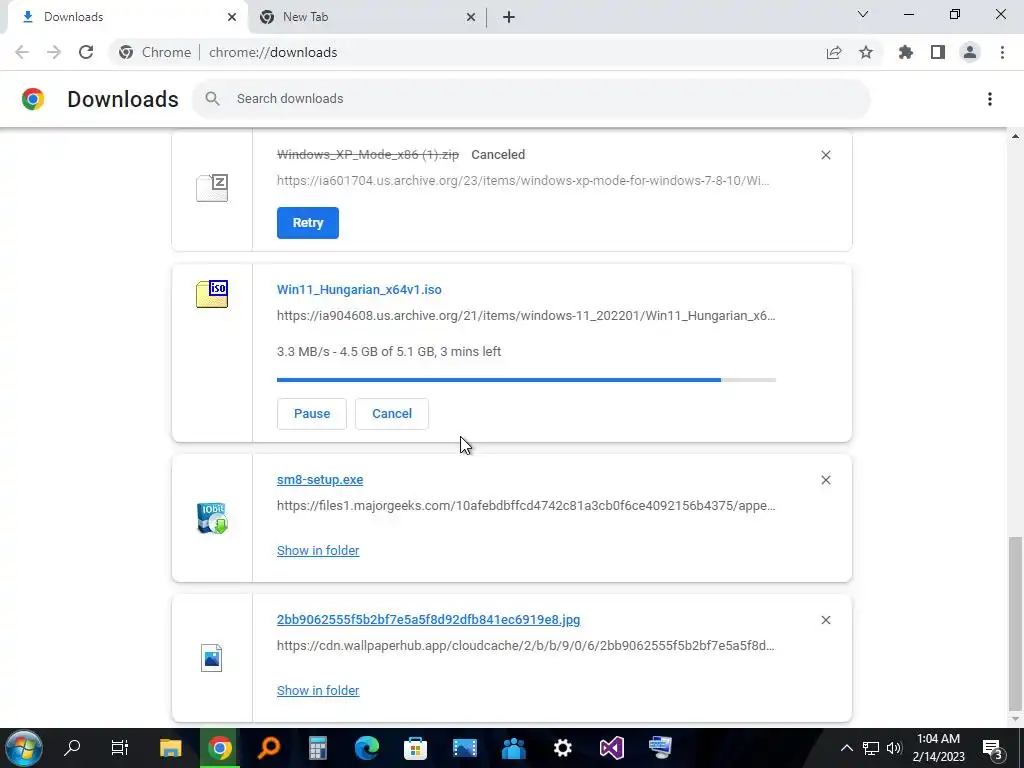Click the archive.org URL of Win11_Hungarian download
Viewport: 1024px width, 768px height.
tap(526, 315)
